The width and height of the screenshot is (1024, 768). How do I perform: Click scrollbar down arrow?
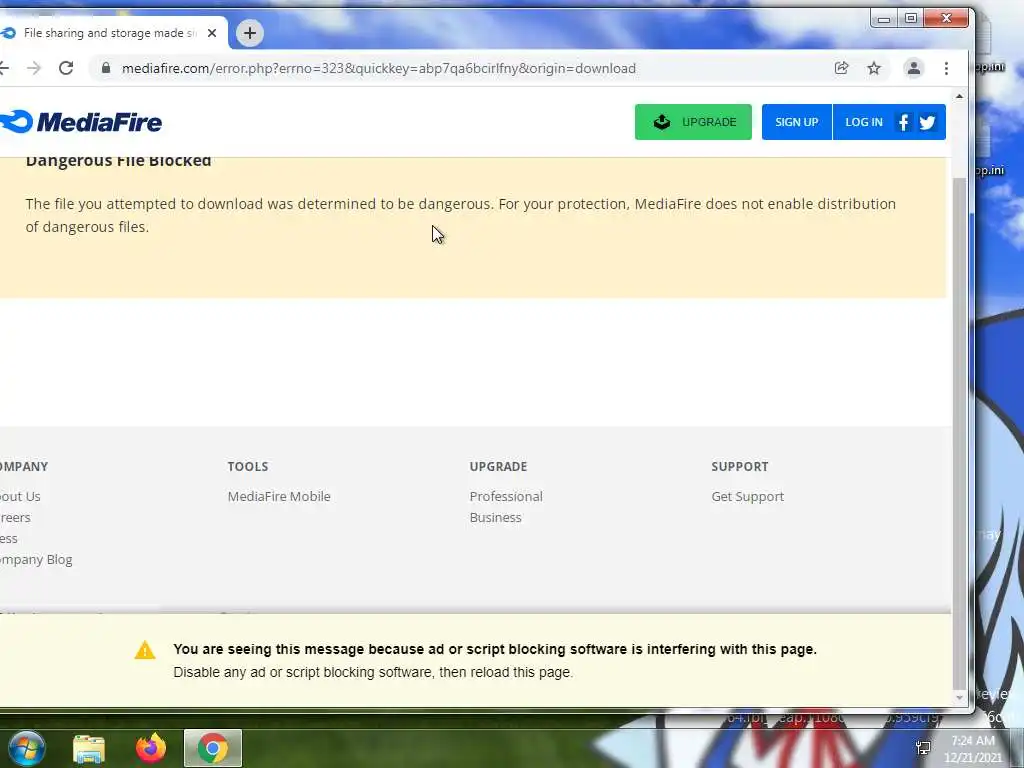959,697
